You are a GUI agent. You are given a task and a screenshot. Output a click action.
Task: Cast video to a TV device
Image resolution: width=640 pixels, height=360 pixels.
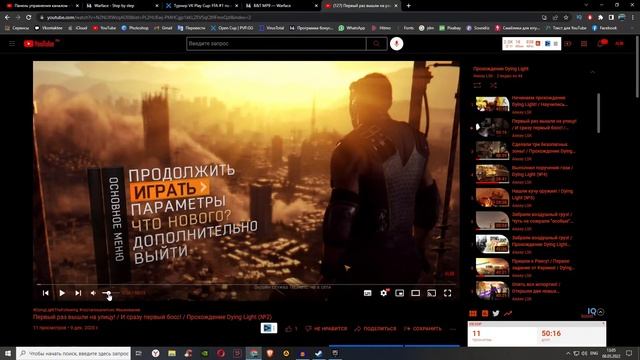(431, 293)
